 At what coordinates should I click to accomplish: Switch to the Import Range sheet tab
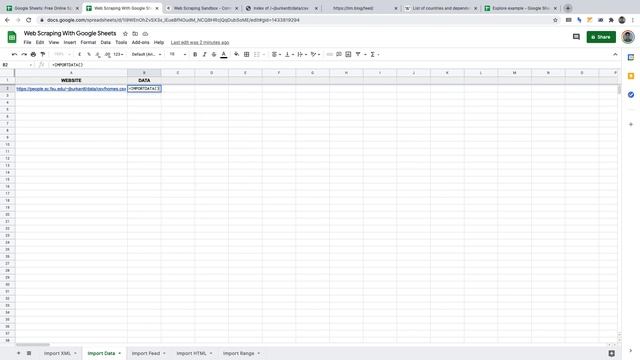click(x=241, y=353)
